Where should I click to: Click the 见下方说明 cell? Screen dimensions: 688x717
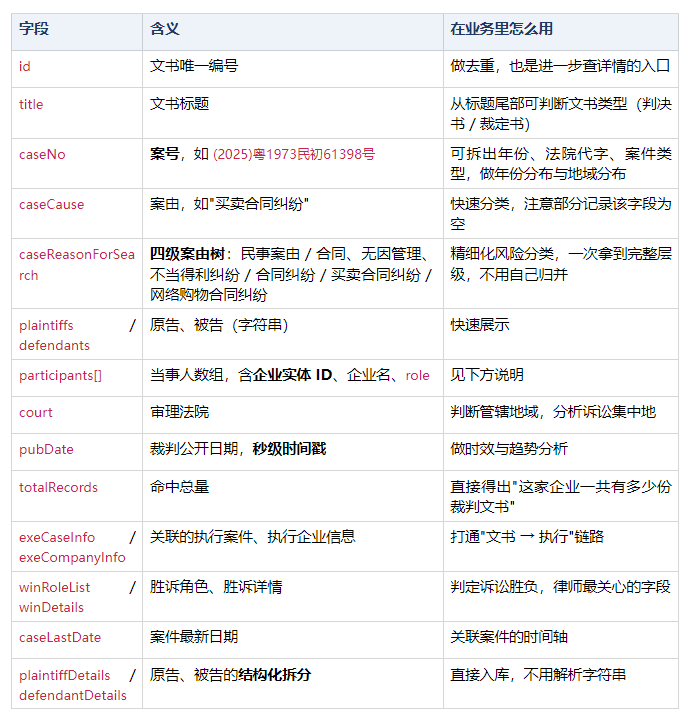point(560,378)
